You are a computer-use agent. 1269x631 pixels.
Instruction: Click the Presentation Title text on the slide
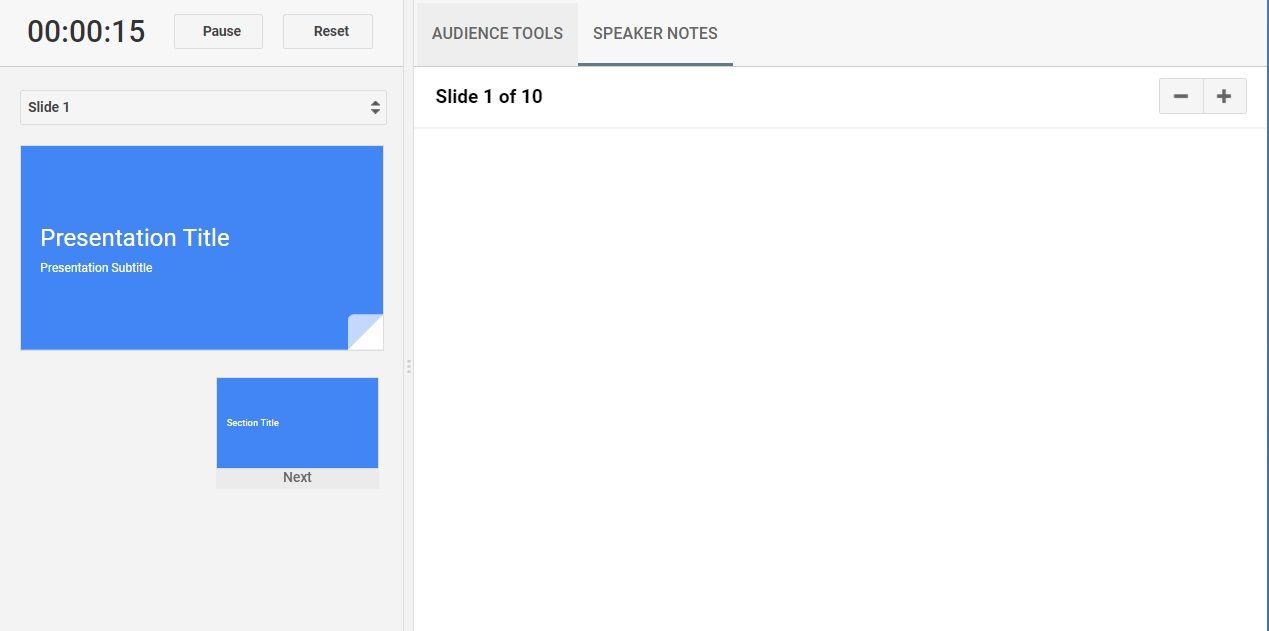tap(135, 238)
